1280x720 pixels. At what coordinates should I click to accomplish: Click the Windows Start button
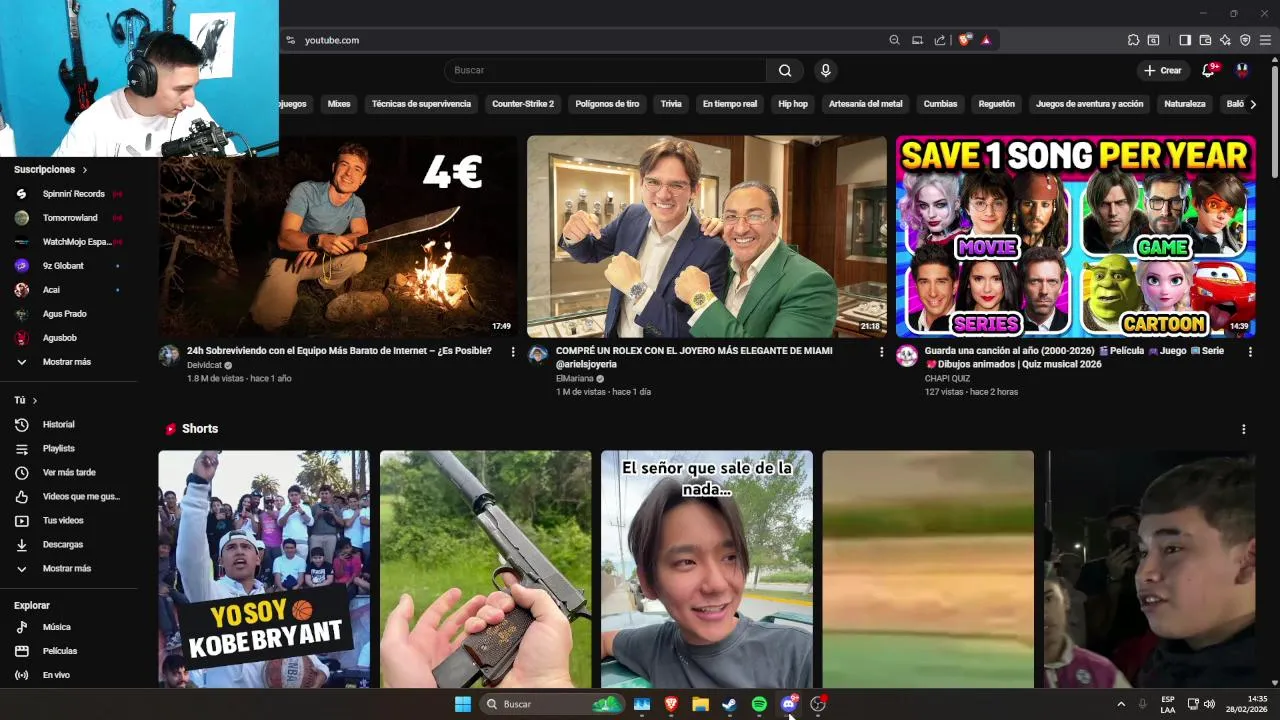click(463, 704)
